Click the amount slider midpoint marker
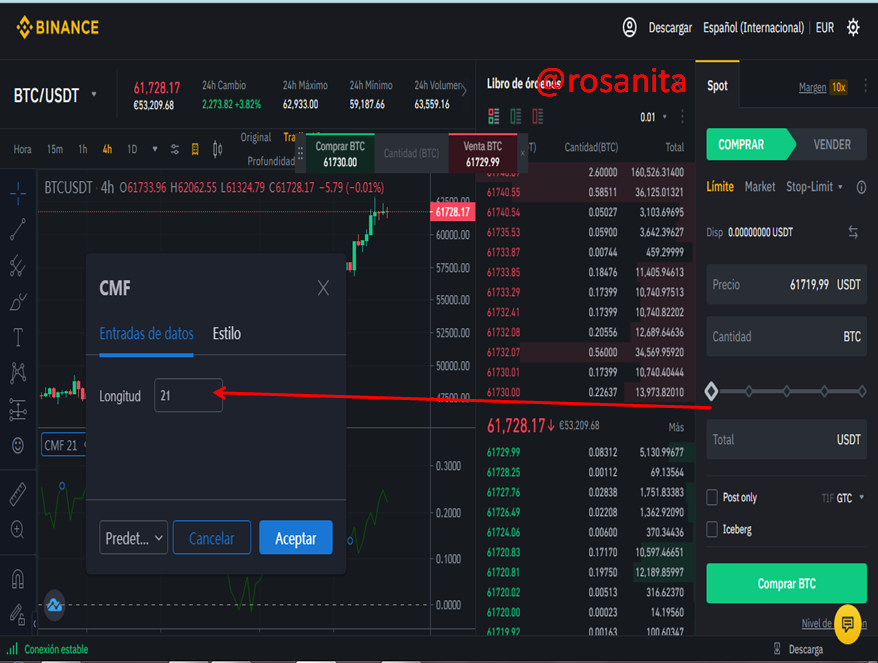 point(786,391)
